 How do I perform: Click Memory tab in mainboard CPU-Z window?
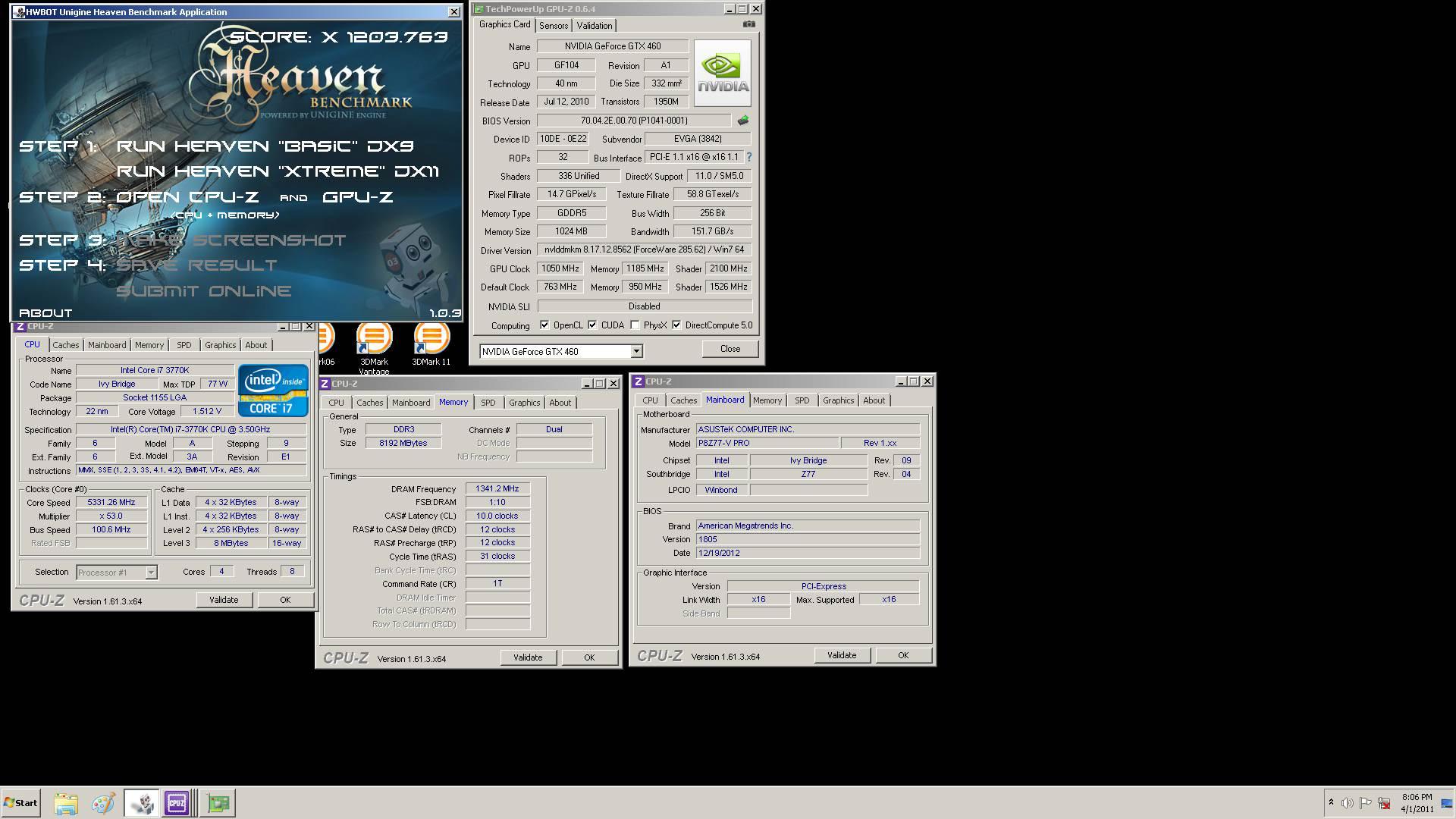[767, 400]
